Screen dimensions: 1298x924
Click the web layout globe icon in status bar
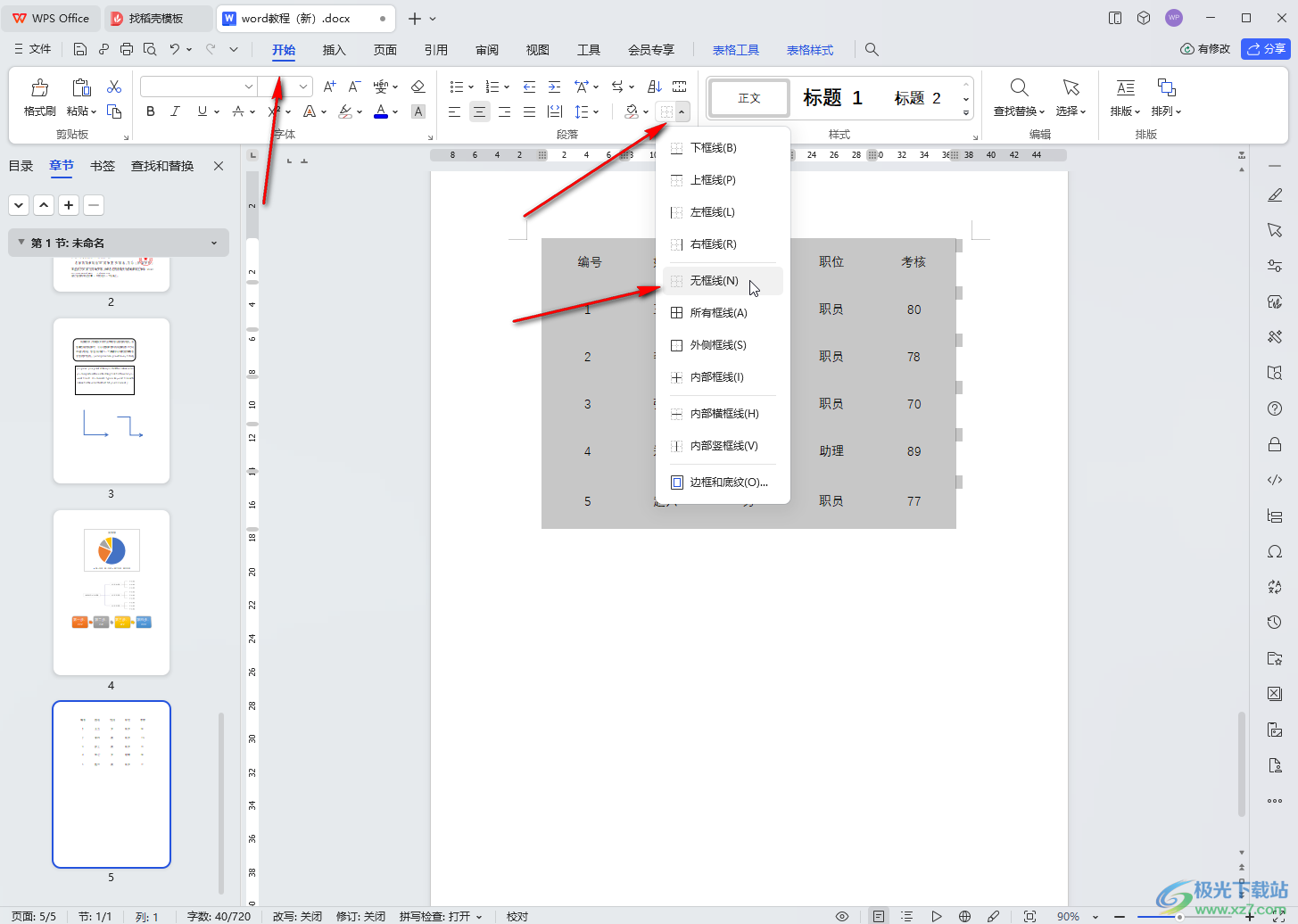pyautogui.click(x=964, y=916)
